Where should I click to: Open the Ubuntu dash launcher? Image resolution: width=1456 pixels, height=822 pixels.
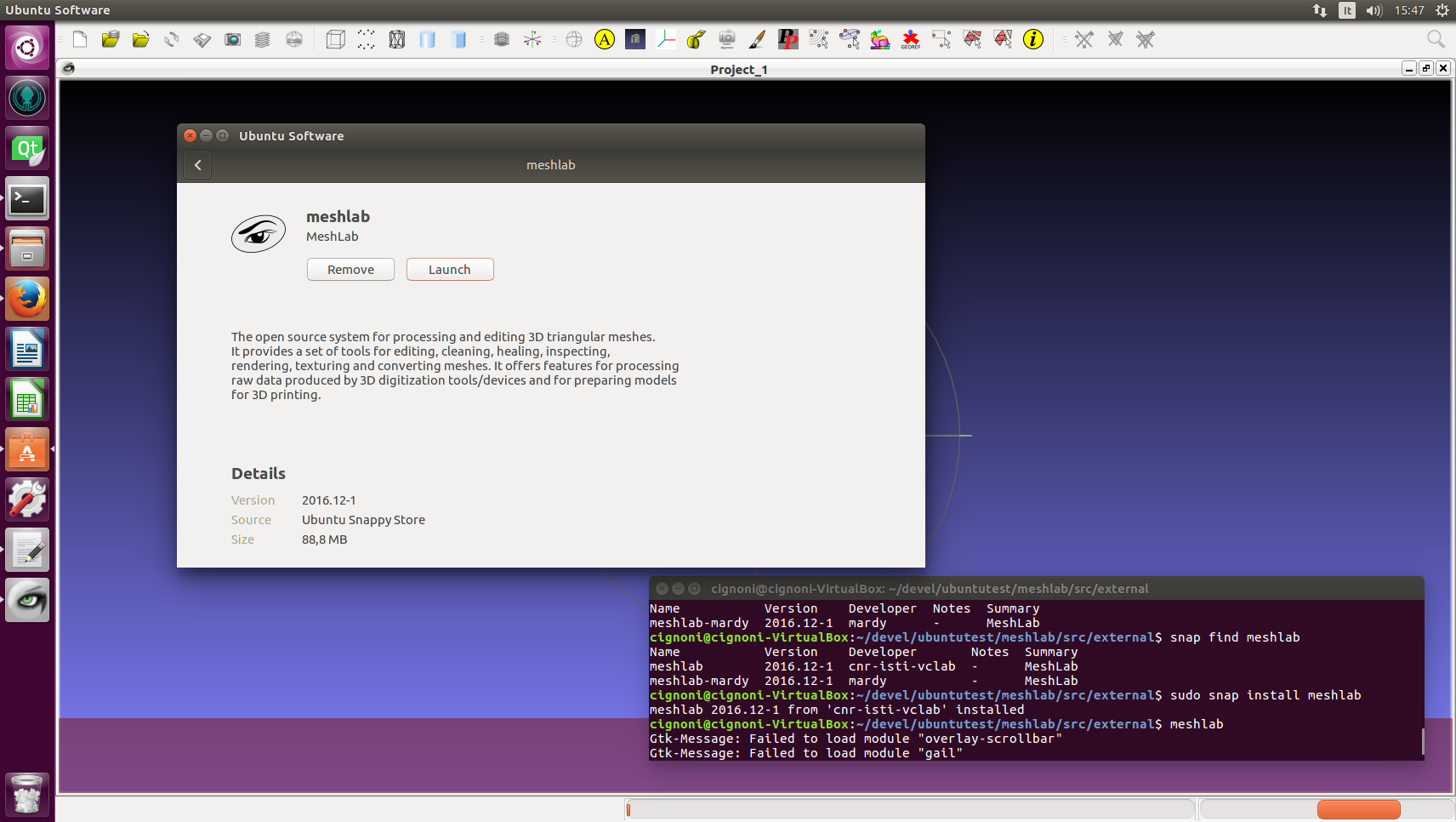tap(27, 48)
